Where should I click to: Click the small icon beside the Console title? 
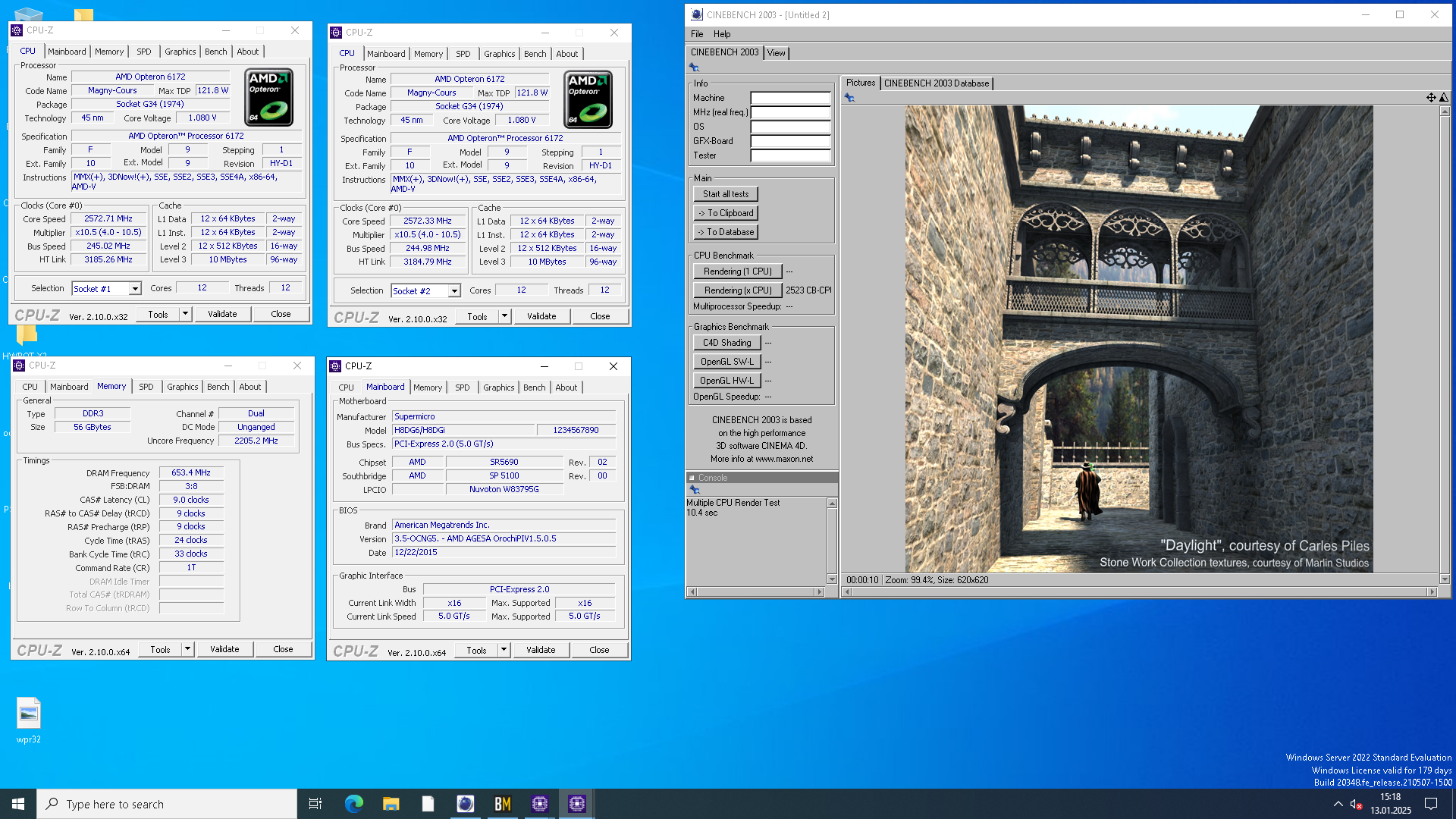(692, 478)
